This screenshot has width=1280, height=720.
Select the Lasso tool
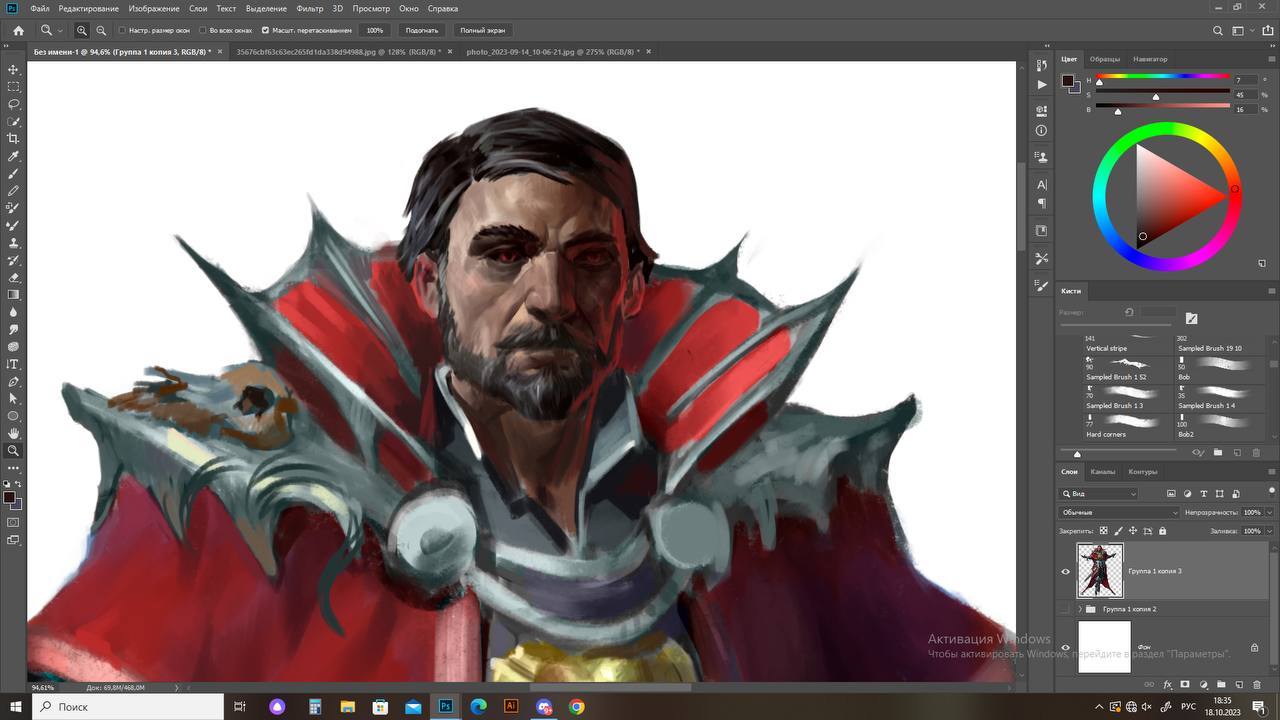[13, 104]
